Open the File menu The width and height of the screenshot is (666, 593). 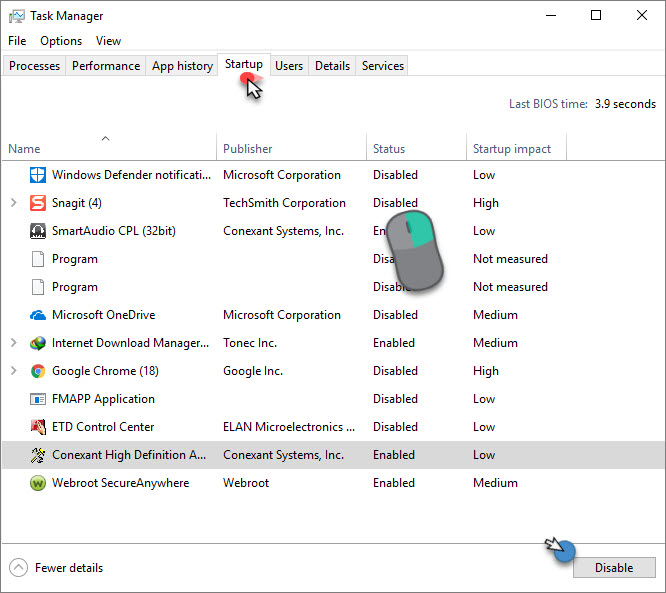click(x=17, y=41)
